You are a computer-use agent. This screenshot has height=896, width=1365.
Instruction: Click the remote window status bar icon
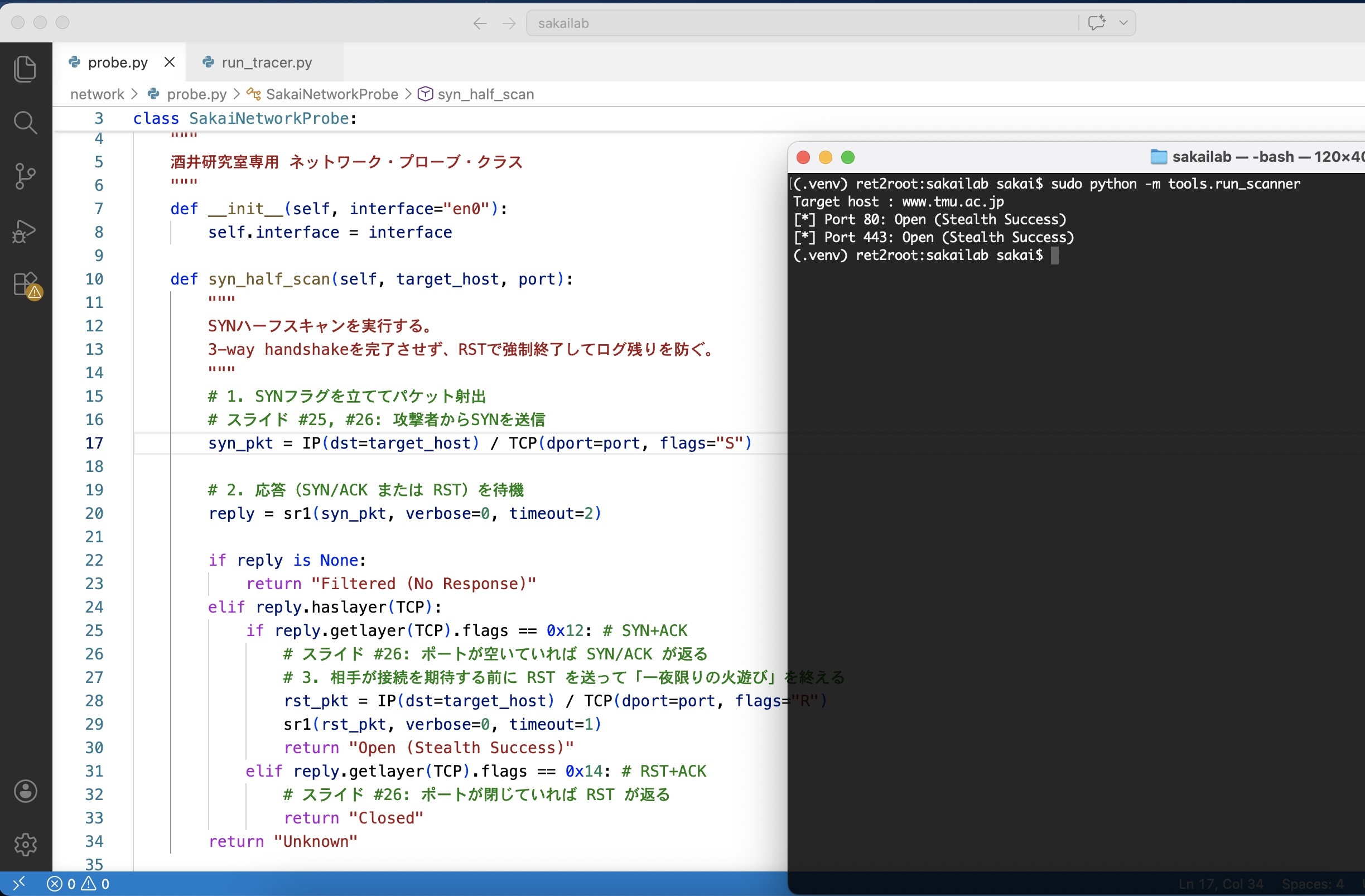[x=18, y=883]
